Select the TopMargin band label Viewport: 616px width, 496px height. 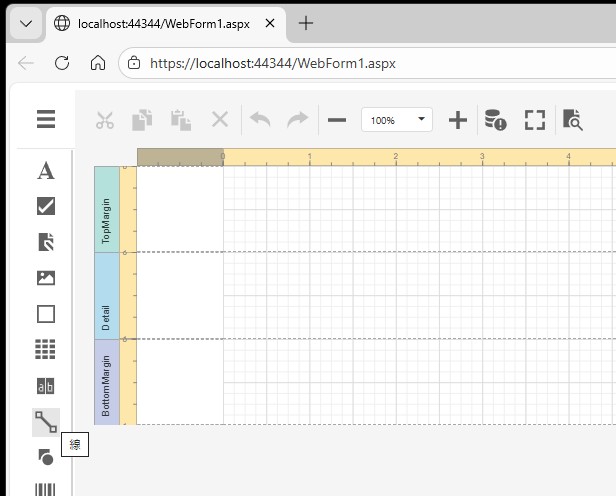(x=106, y=209)
